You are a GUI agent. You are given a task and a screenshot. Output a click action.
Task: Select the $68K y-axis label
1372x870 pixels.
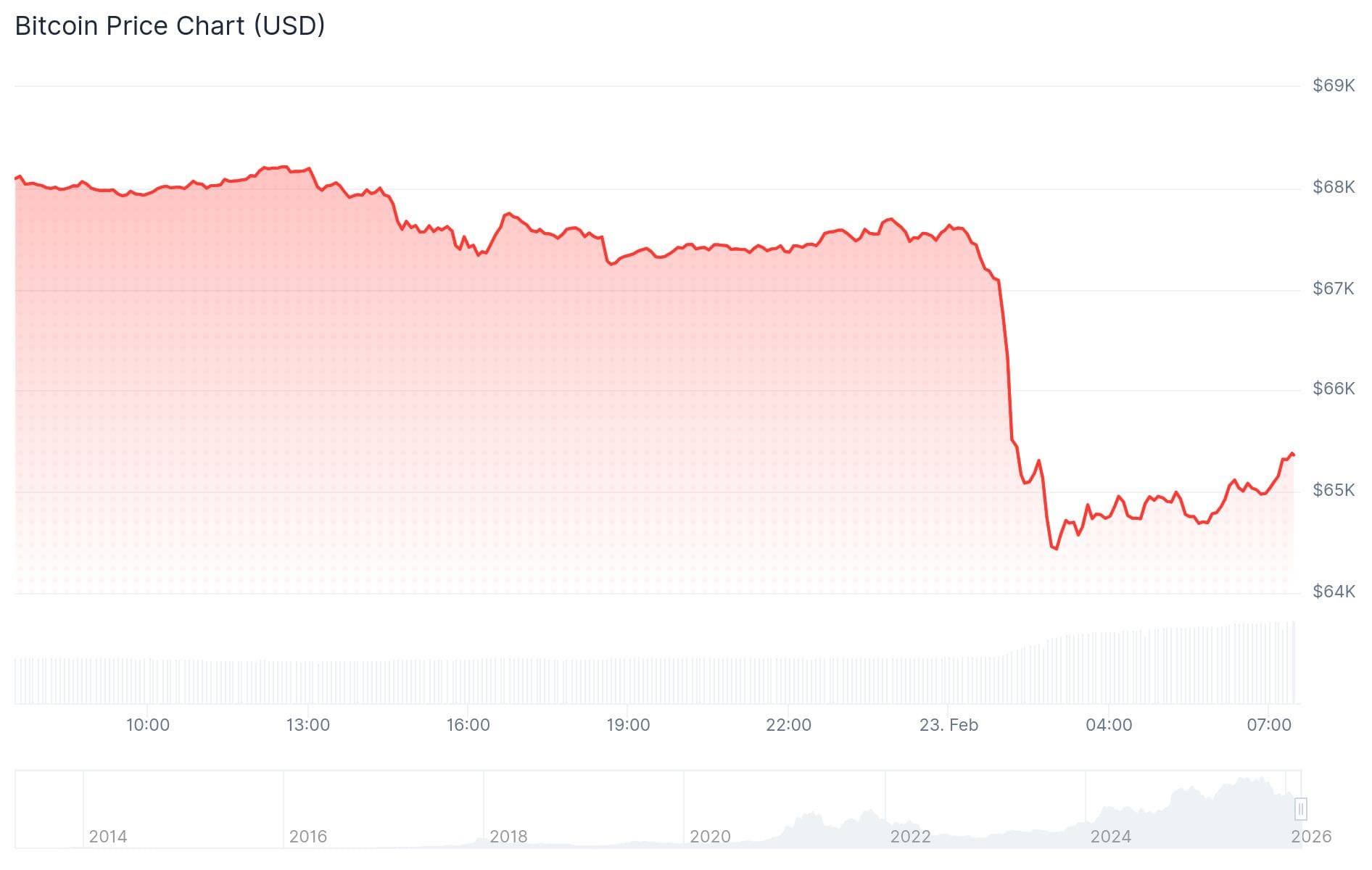(1333, 188)
